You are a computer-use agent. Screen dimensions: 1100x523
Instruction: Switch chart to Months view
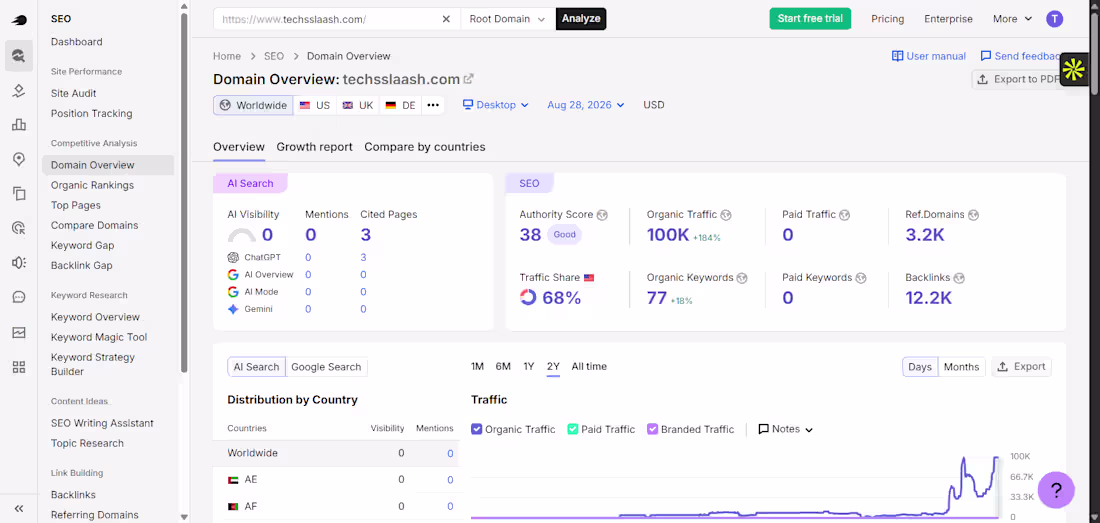pos(961,367)
